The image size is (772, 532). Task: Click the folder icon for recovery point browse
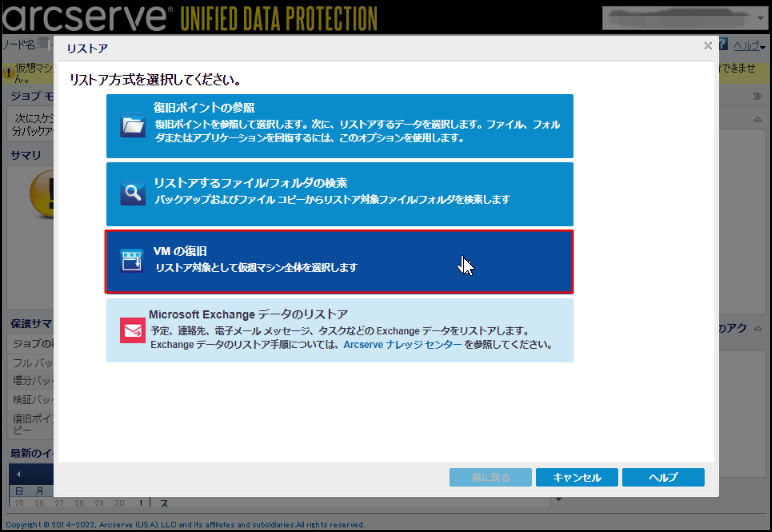coord(133,125)
